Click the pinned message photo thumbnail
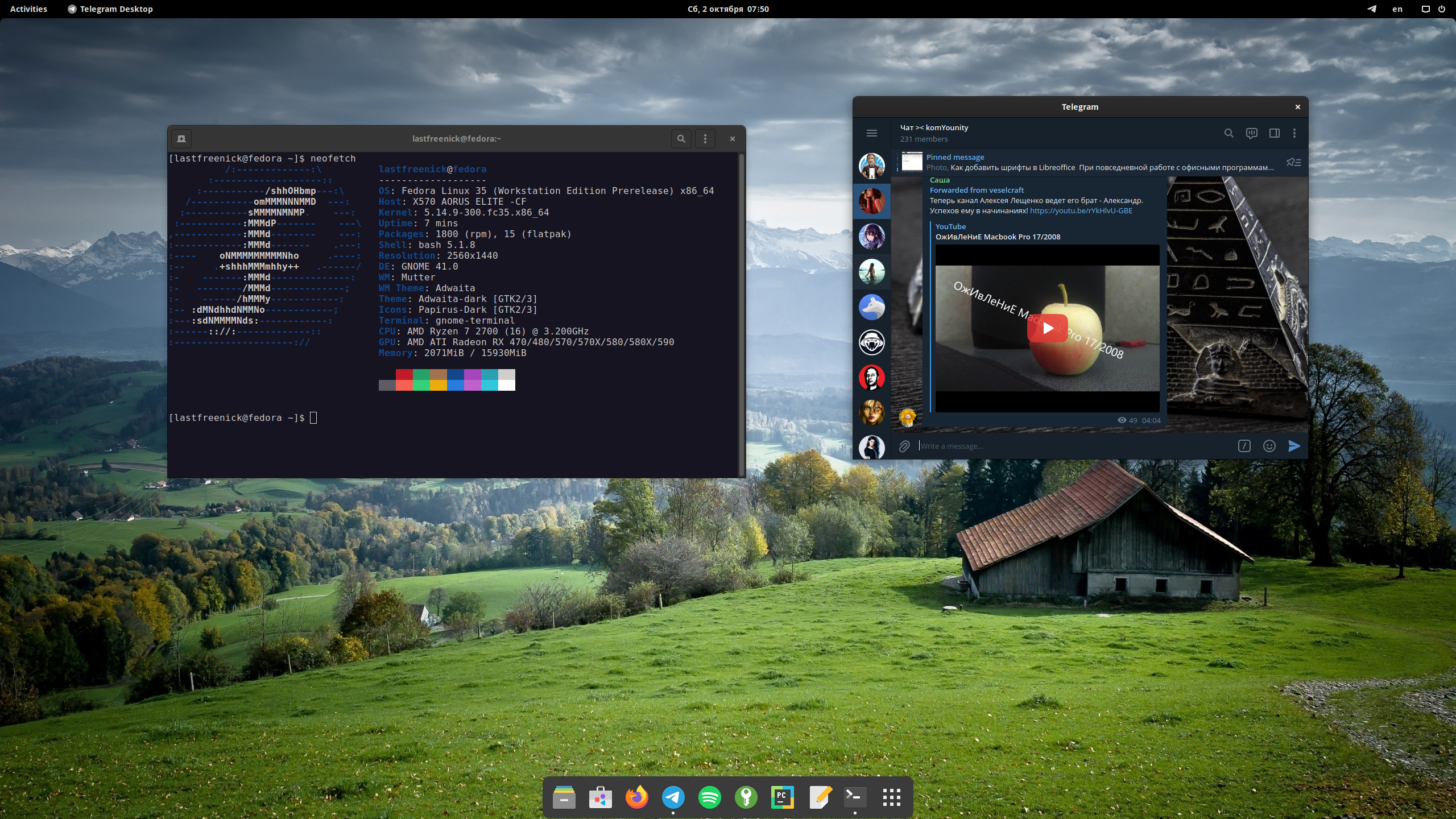Screen dimensions: 1456x819 click(x=912, y=162)
